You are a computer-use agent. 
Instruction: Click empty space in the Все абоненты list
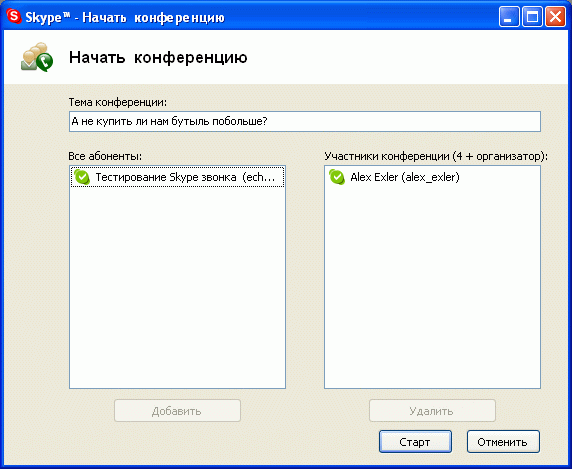click(x=177, y=288)
